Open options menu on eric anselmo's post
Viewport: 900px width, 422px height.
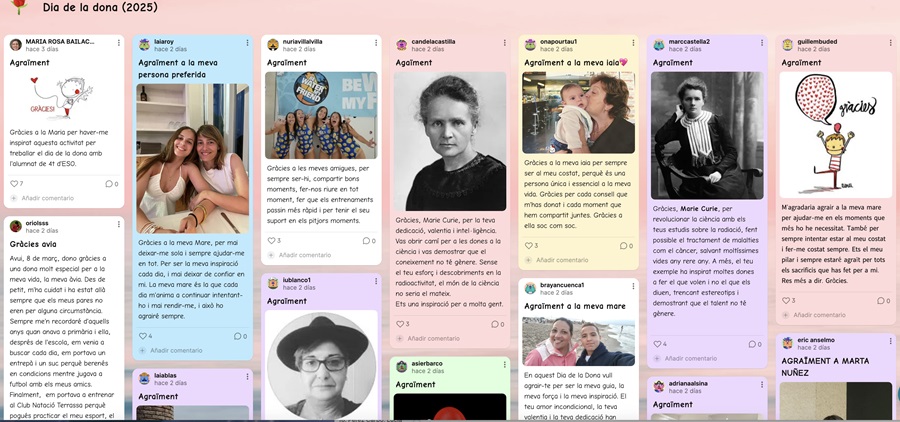pos(890,341)
